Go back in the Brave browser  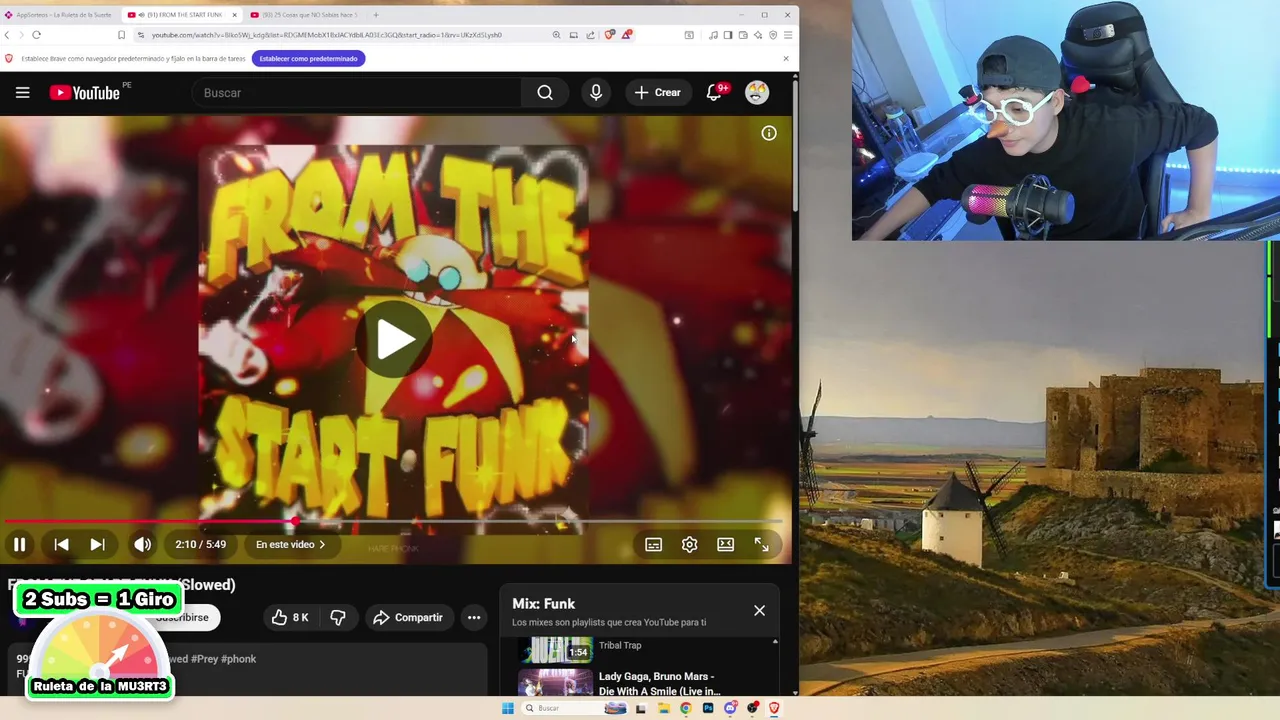[x=8, y=35]
